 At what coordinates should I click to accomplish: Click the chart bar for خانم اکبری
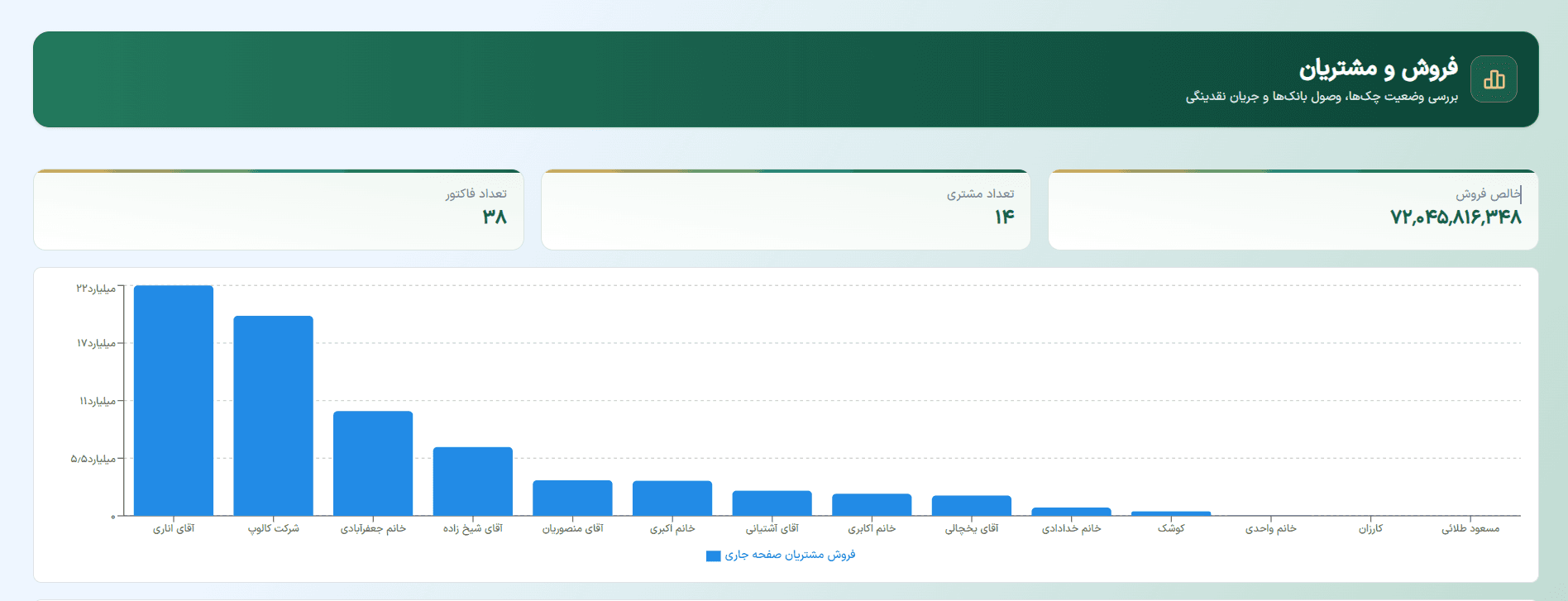[x=672, y=498]
